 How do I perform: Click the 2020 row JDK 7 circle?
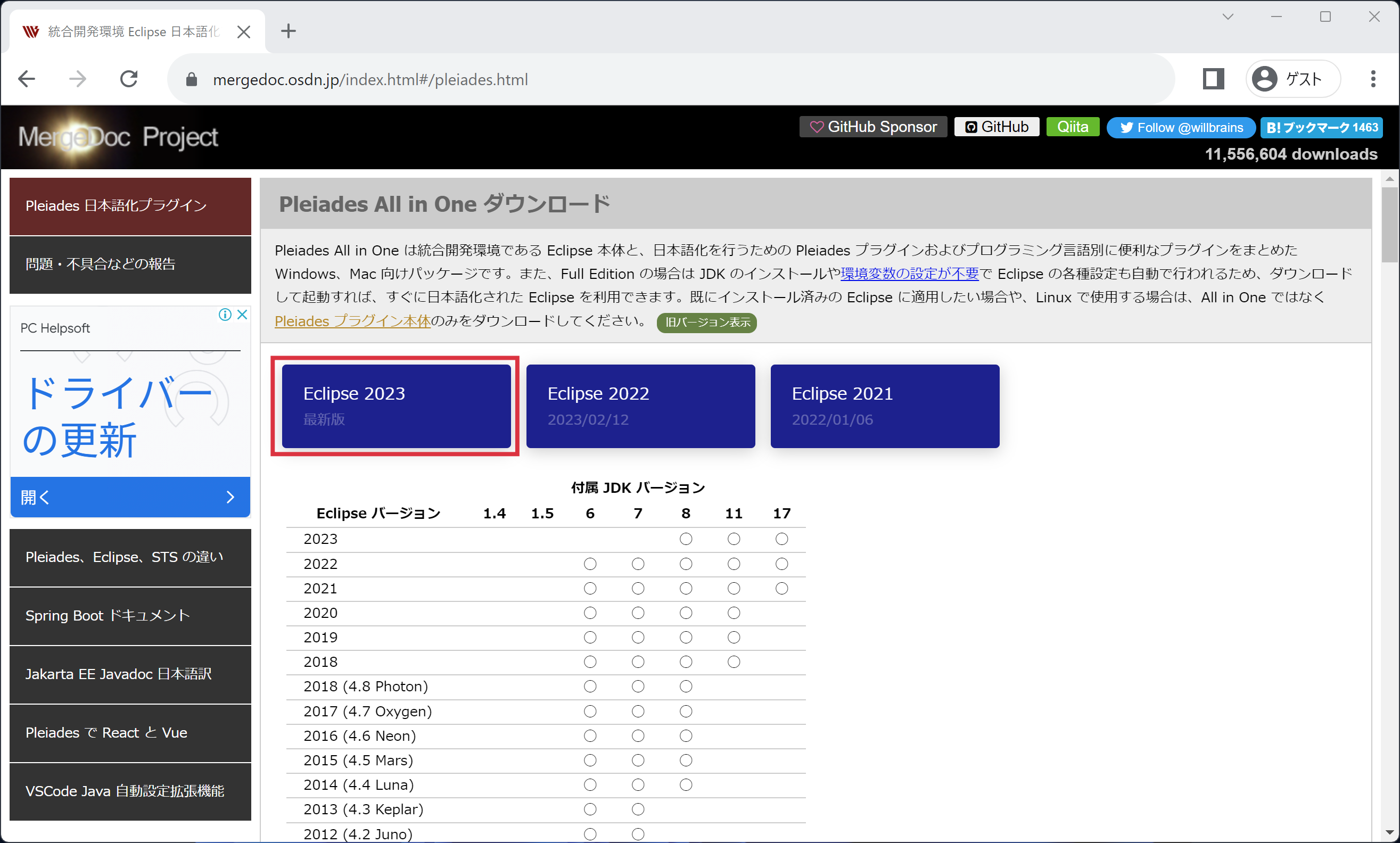[x=638, y=613]
